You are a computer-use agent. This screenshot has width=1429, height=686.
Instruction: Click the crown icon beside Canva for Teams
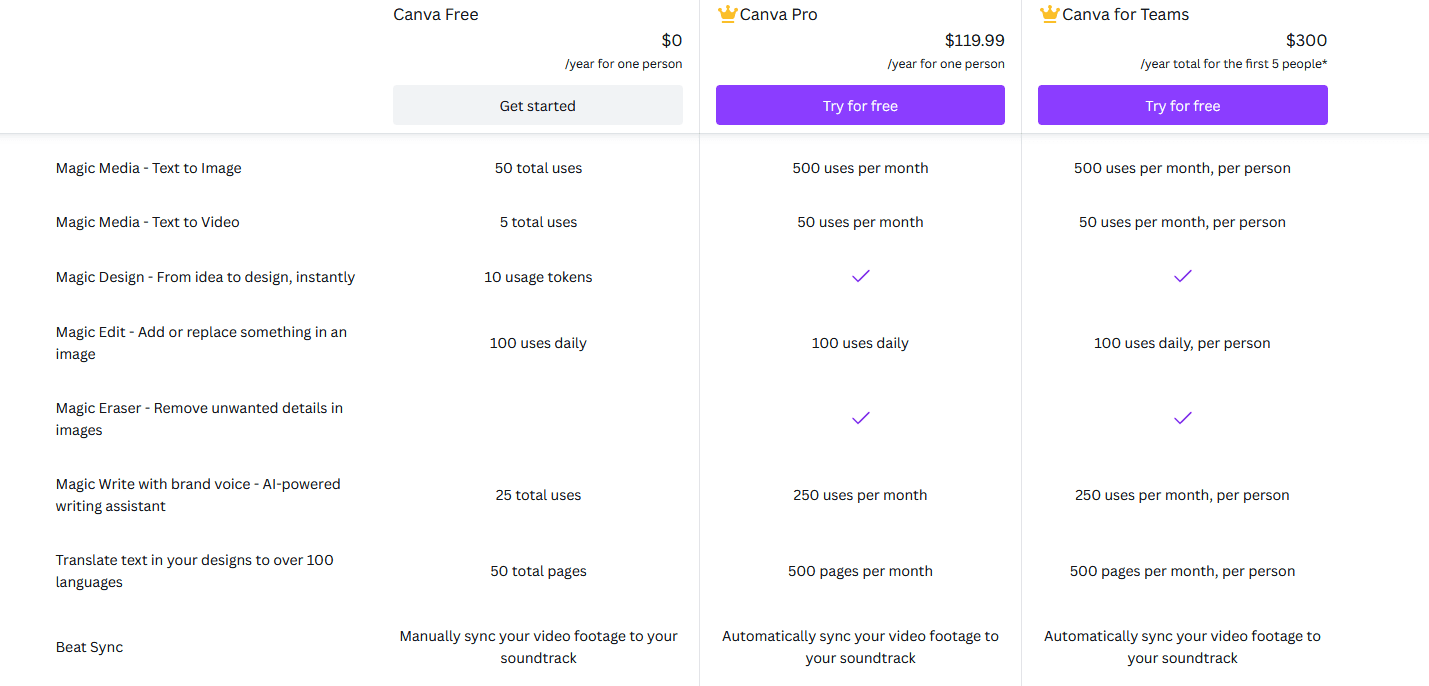[1048, 14]
